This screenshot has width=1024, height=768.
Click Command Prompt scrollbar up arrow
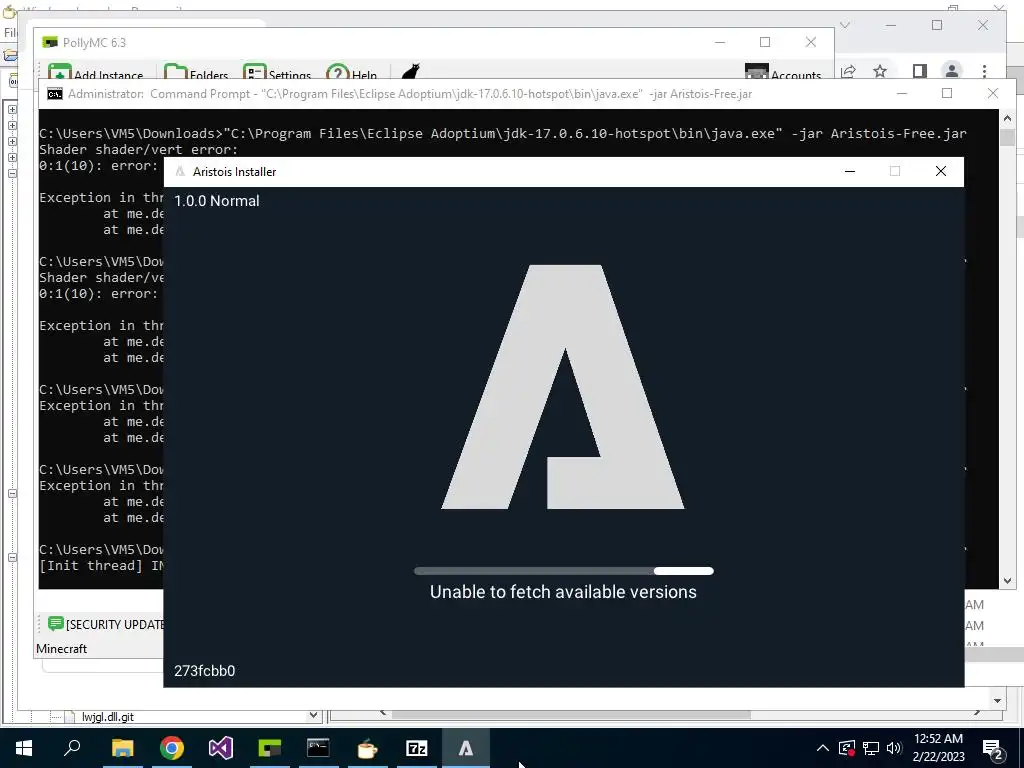(1007, 118)
